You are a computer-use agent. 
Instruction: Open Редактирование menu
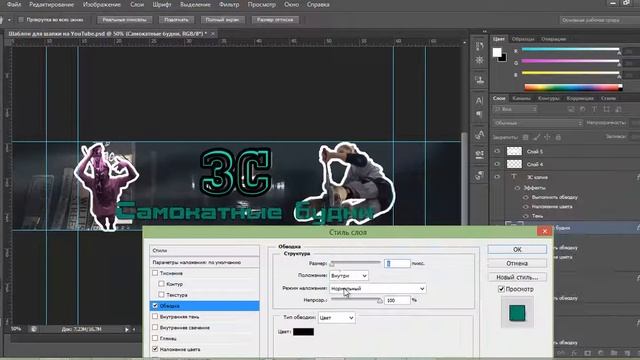point(51,4)
